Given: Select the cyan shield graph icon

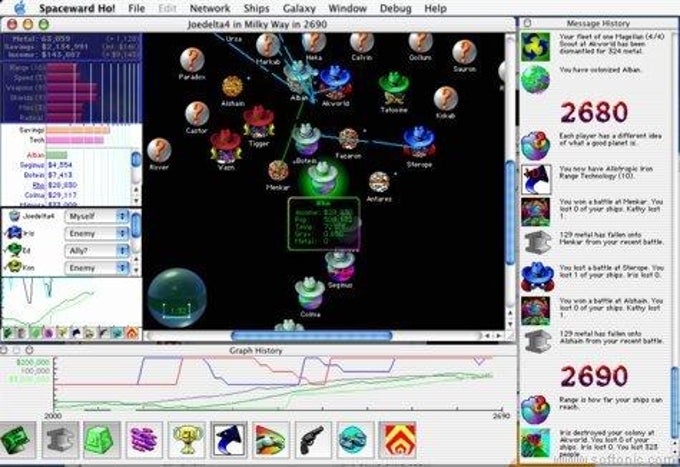Looking at the screenshot, I should (355, 440).
